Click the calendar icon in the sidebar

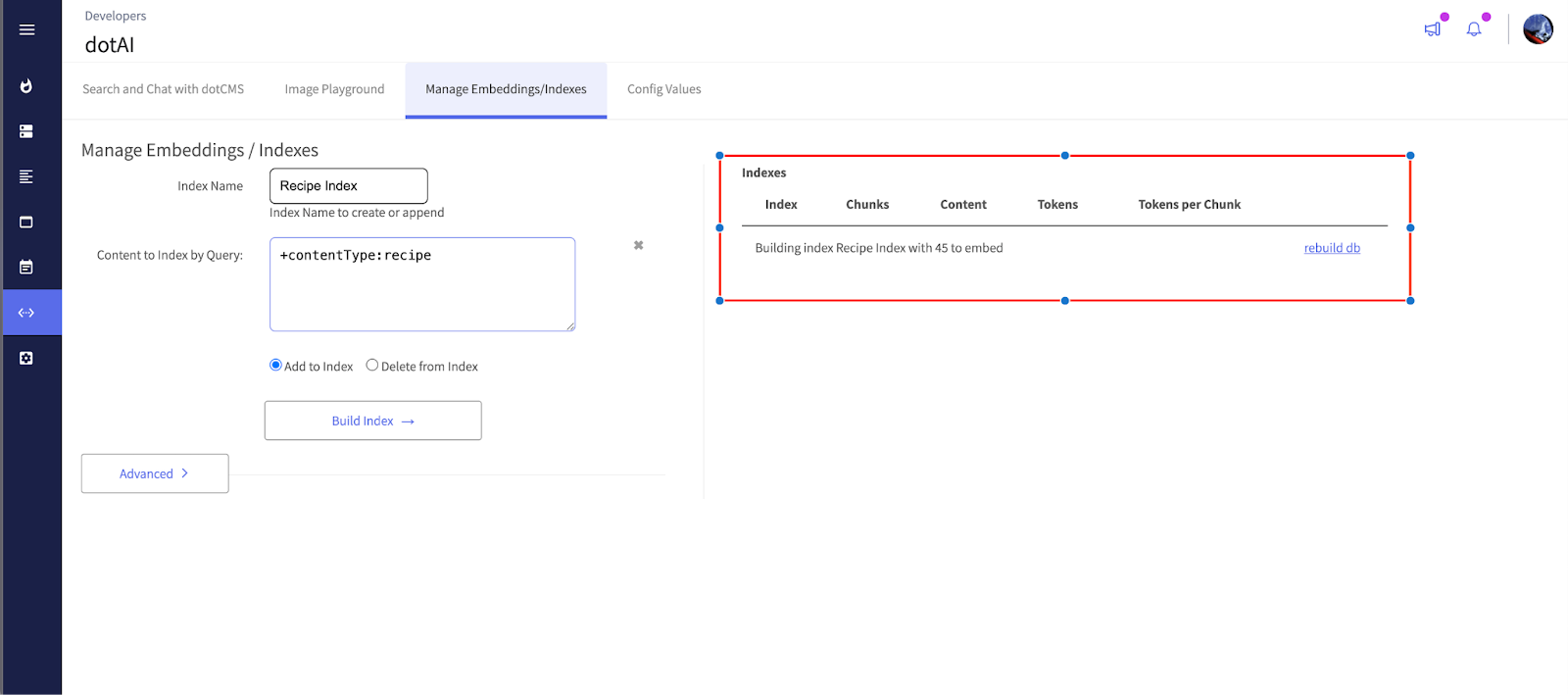pyautogui.click(x=26, y=267)
